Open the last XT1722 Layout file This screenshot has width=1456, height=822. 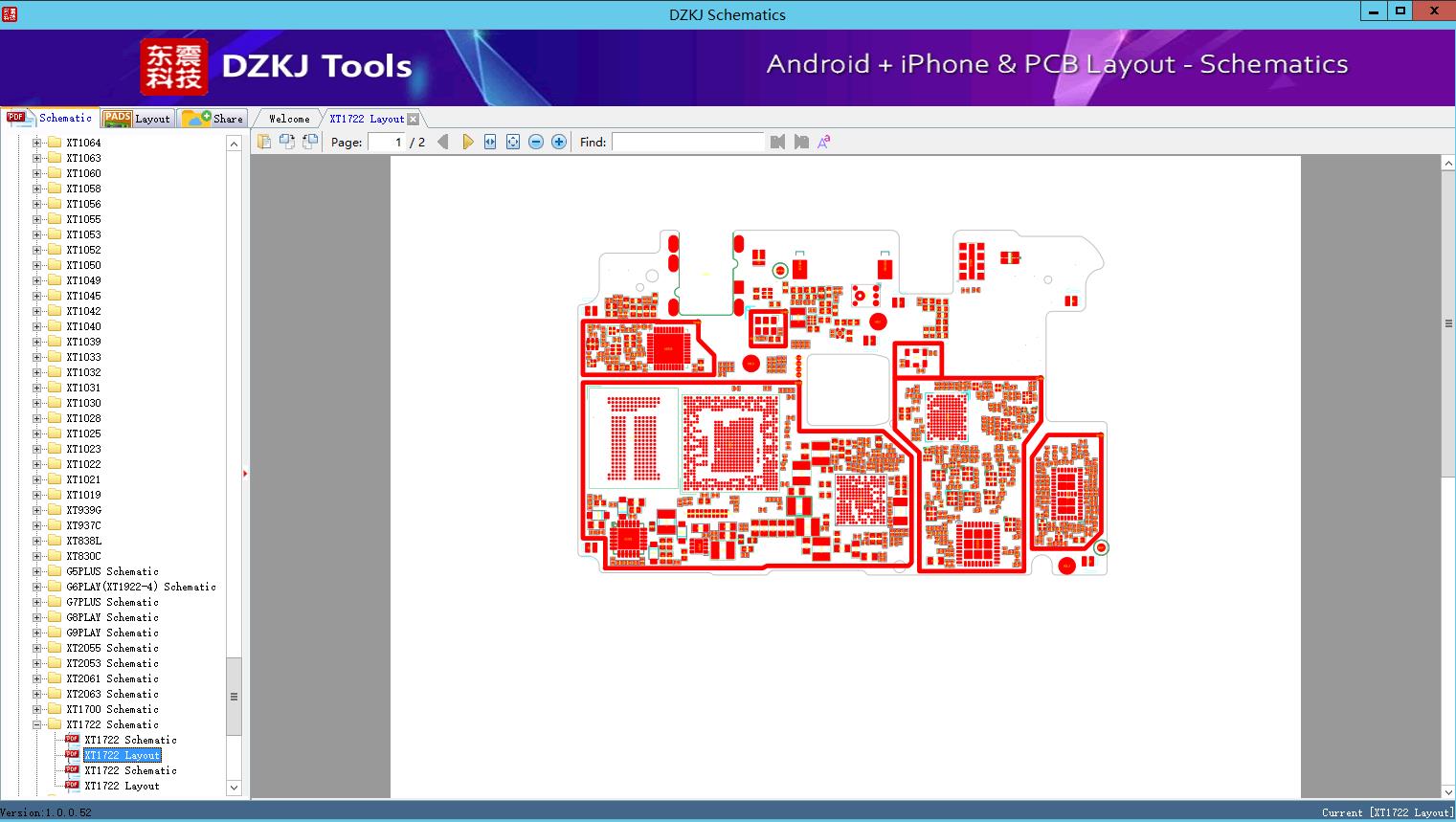click(x=122, y=786)
